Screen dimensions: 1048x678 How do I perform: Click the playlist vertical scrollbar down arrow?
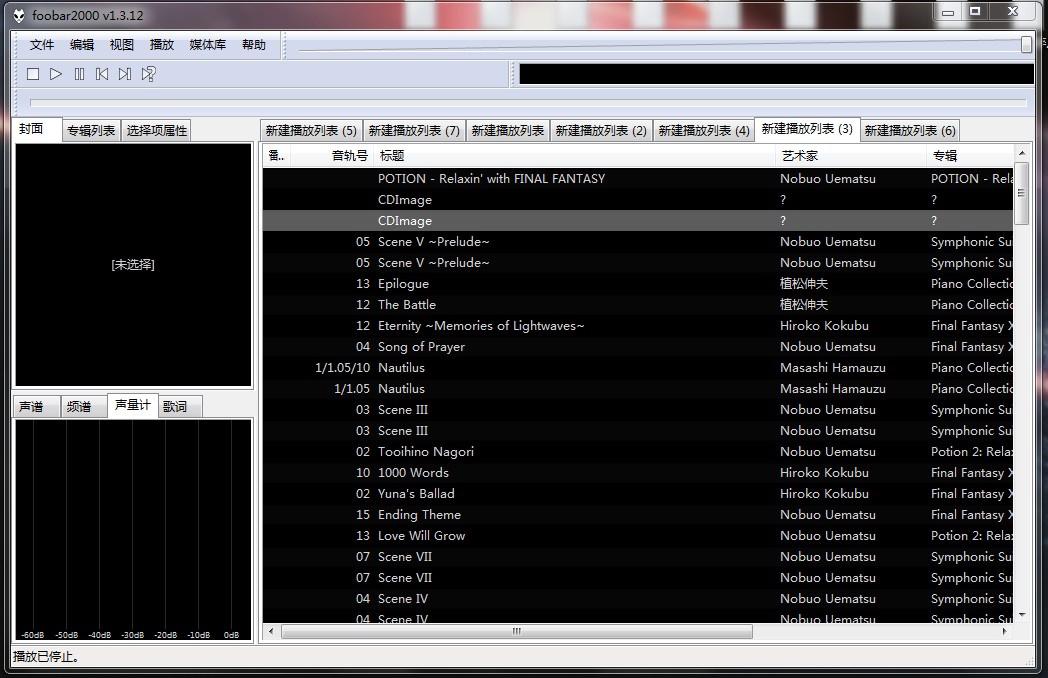[x=1021, y=615]
